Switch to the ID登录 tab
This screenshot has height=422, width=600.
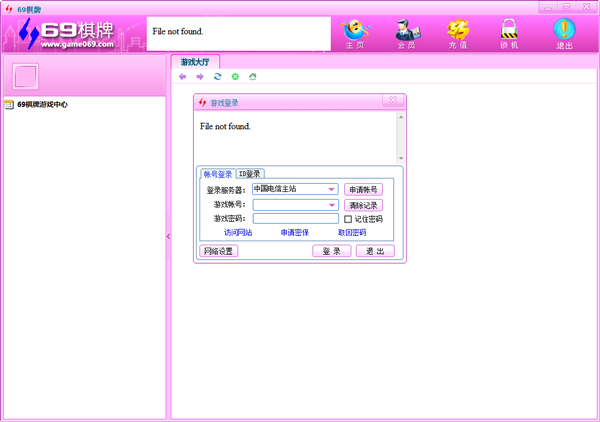[249, 174]
